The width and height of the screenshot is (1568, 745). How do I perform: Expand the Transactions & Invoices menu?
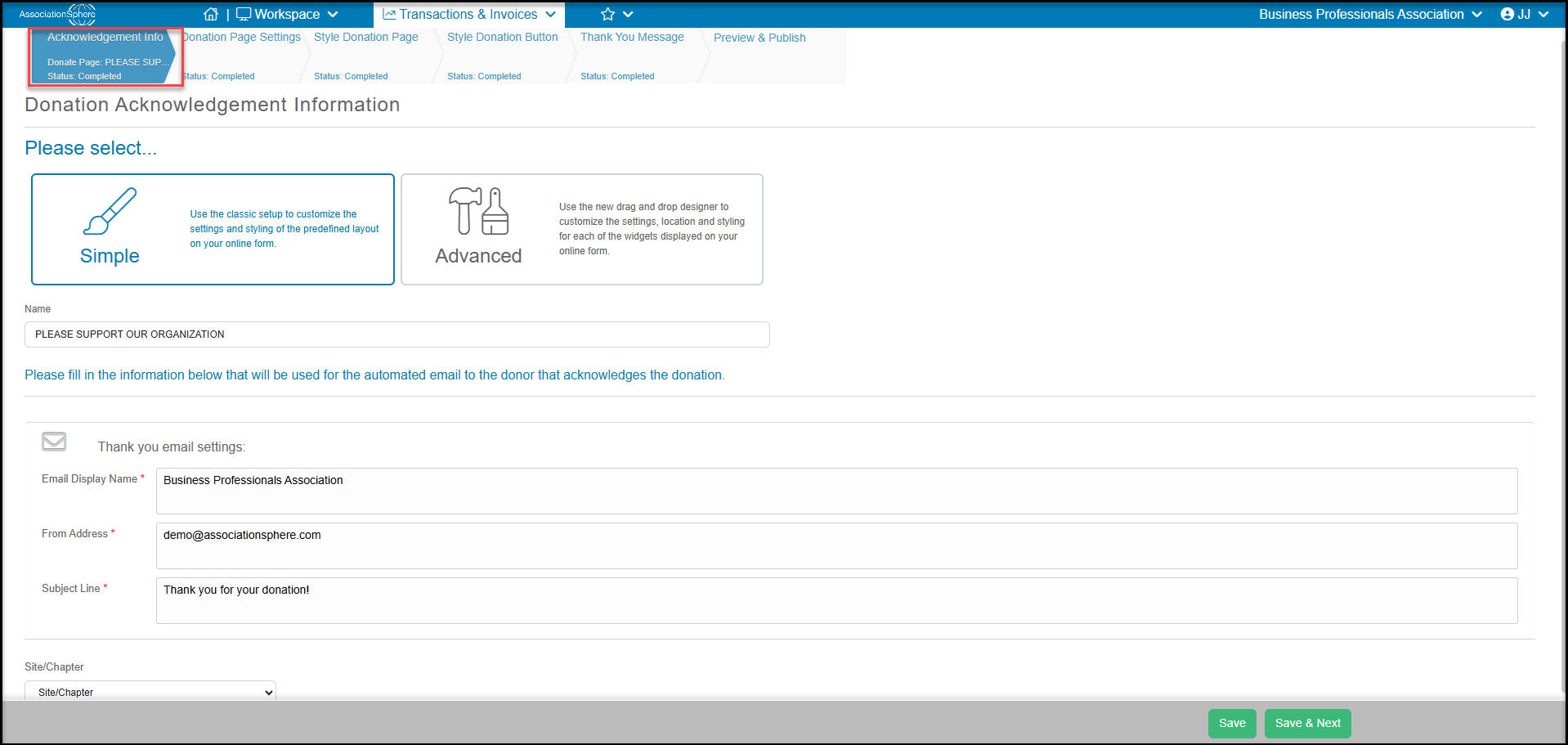click(x=469, y=14)
